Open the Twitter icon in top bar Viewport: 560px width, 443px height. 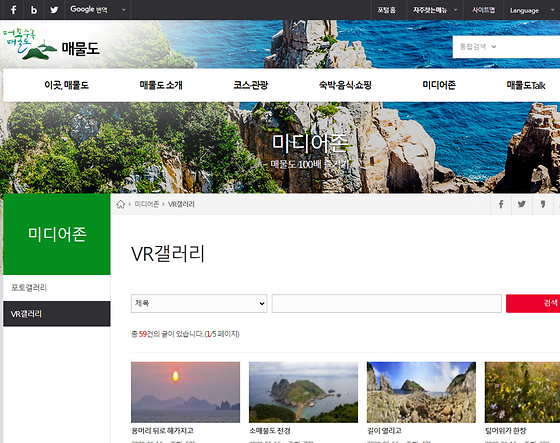tap(54, 10)
